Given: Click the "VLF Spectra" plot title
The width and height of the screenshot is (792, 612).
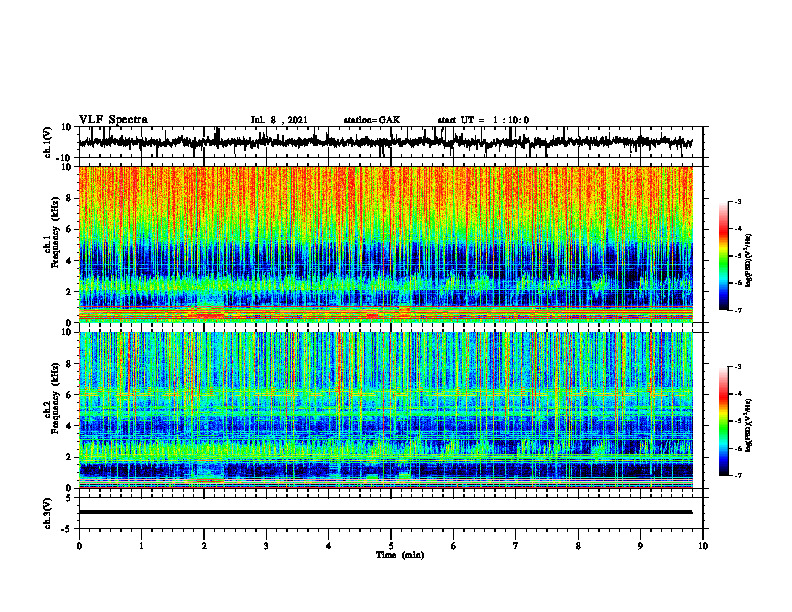Looking at the screenshot, I should pyautogui.click(x=113, y=120).
